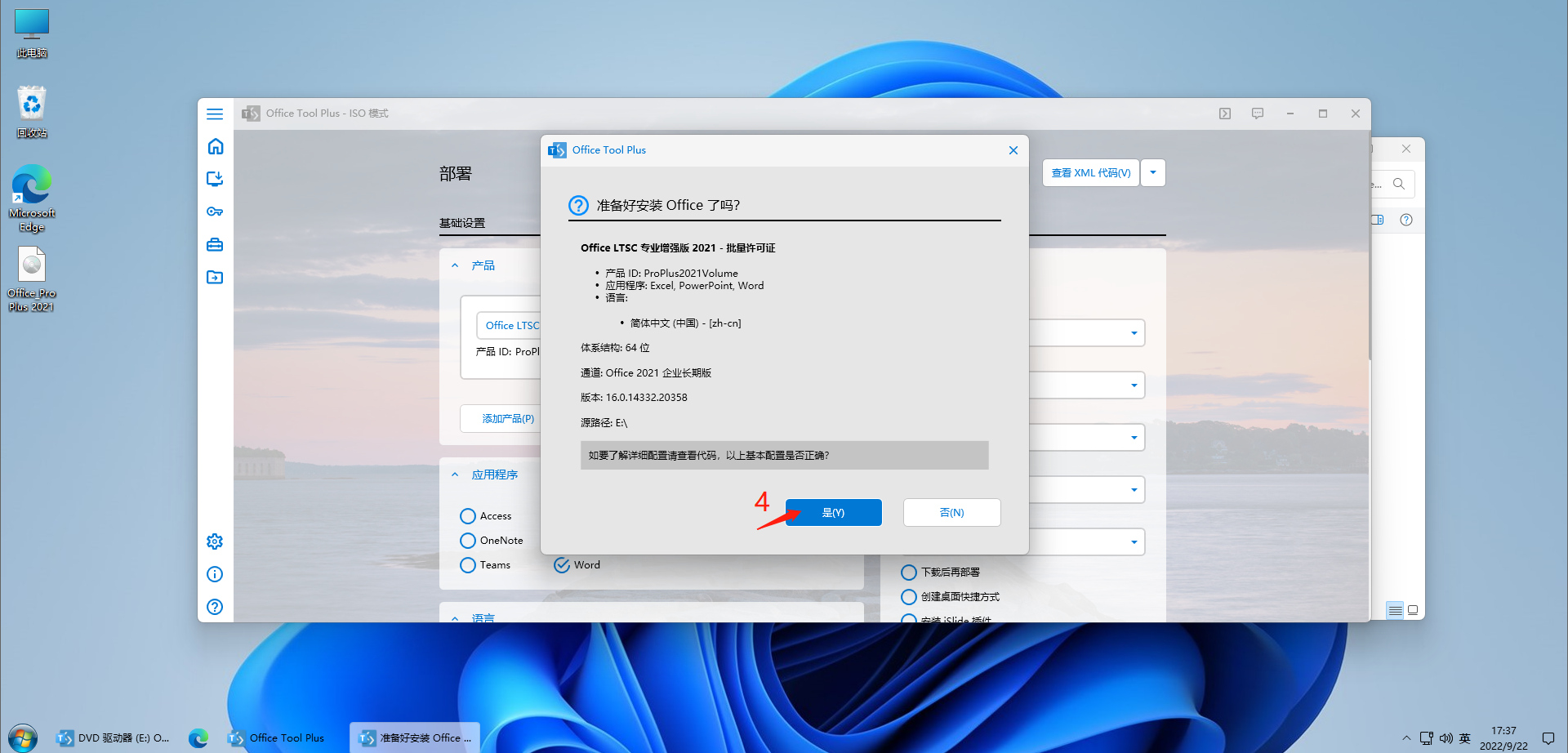The width and height of the screenshot is (1568, 753).
Task: Open the second dropdown in the right settings panel
Action: 1134,385
